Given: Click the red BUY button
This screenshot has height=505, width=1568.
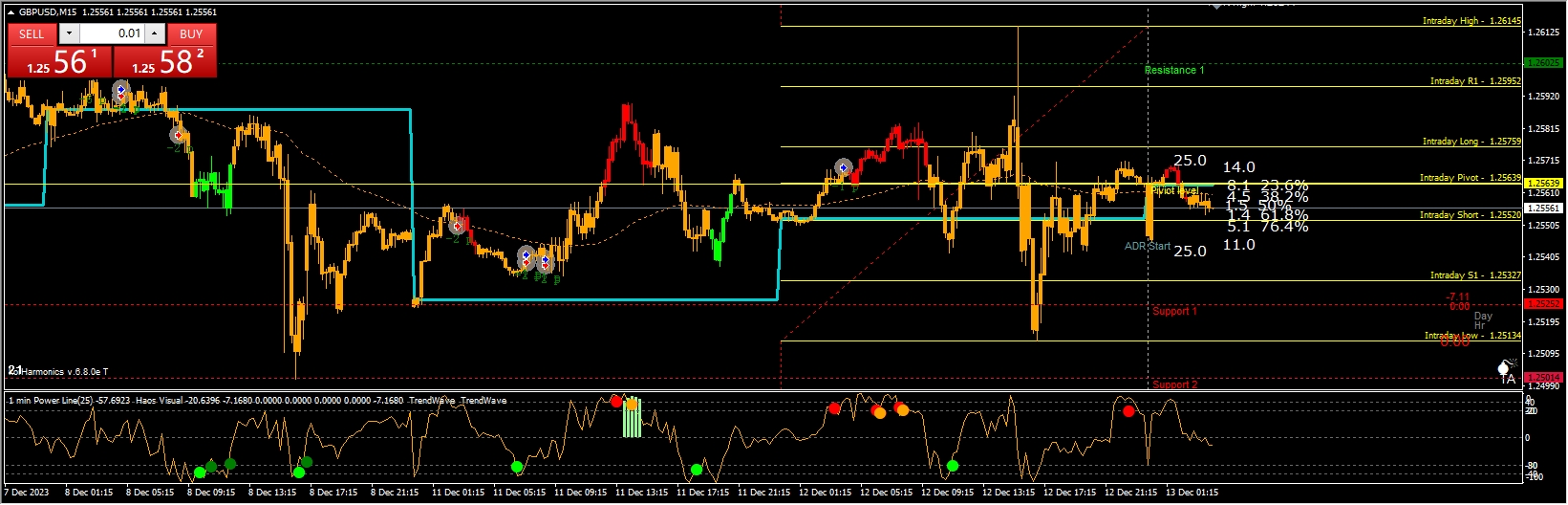Looking at the screenshot, I should 191,33.
